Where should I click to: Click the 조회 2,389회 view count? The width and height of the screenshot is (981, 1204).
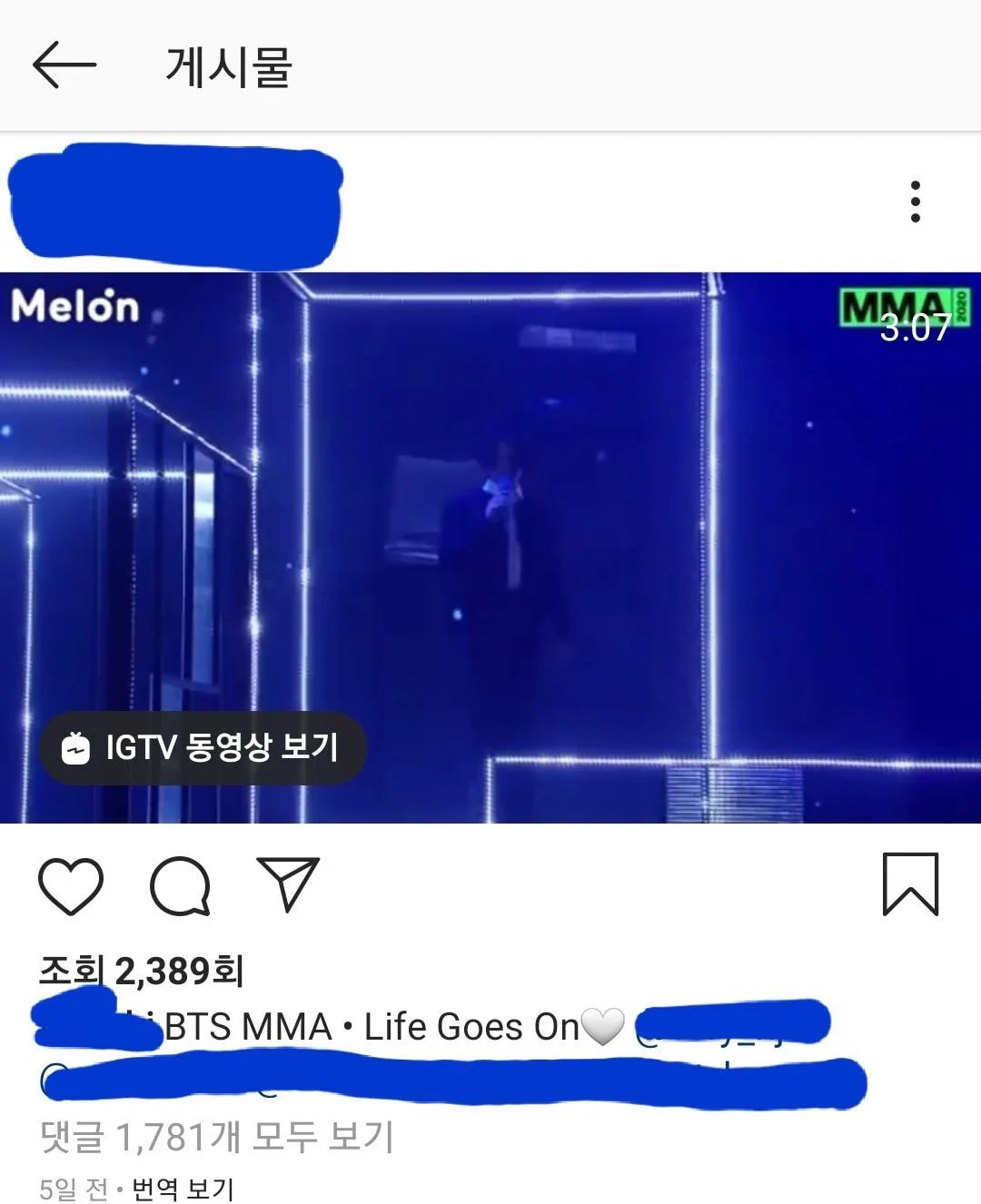tap(141, 972)
